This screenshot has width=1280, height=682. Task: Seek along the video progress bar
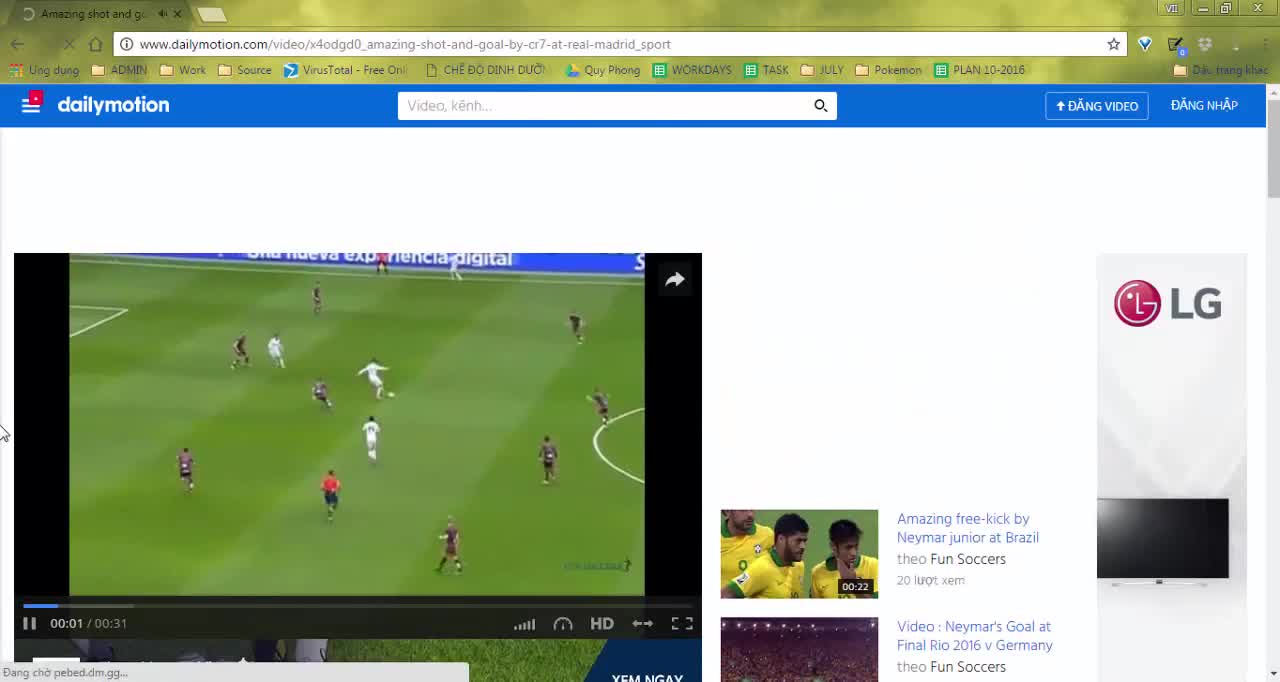[x=357, y=605]
